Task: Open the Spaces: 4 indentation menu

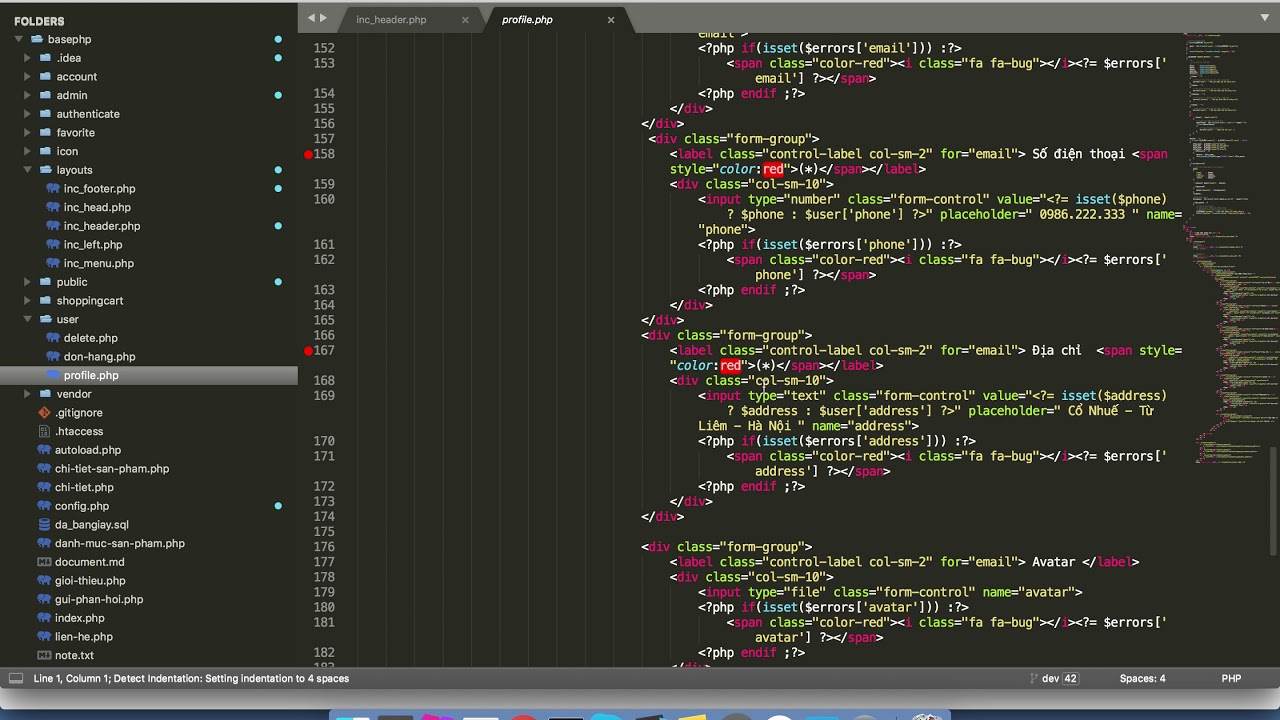Action: coord(1142,678)
